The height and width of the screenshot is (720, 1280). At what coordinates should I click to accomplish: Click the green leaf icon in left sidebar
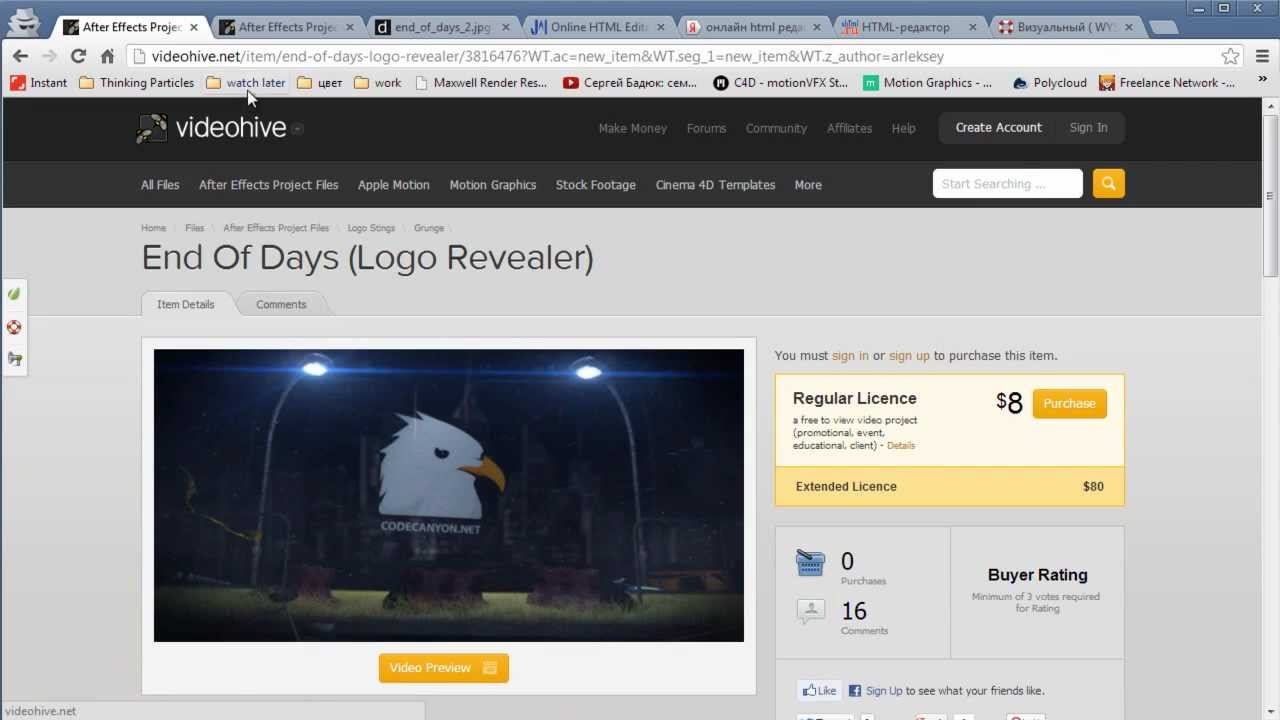[14, 294]
